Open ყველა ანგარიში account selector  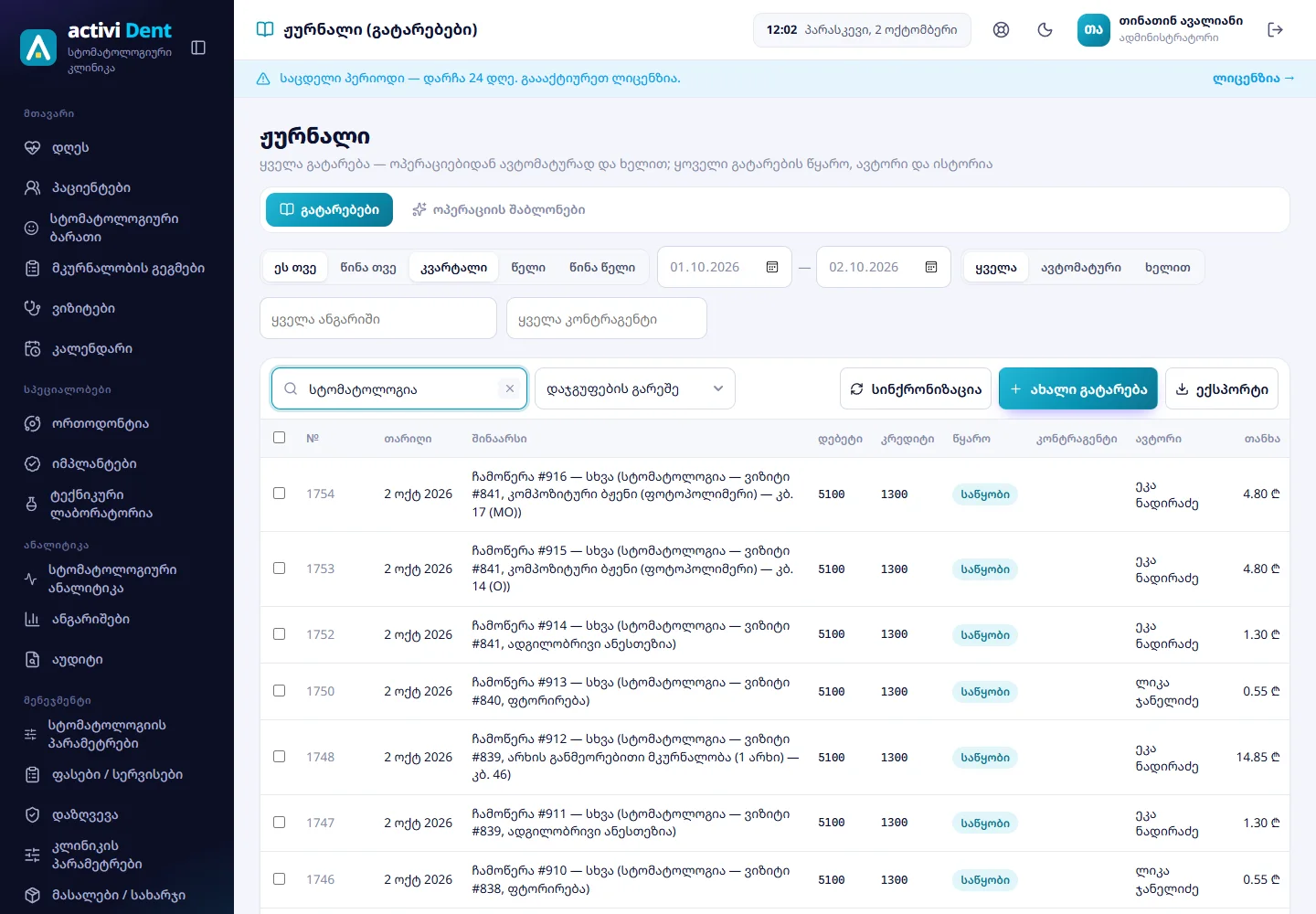(378, 319)
